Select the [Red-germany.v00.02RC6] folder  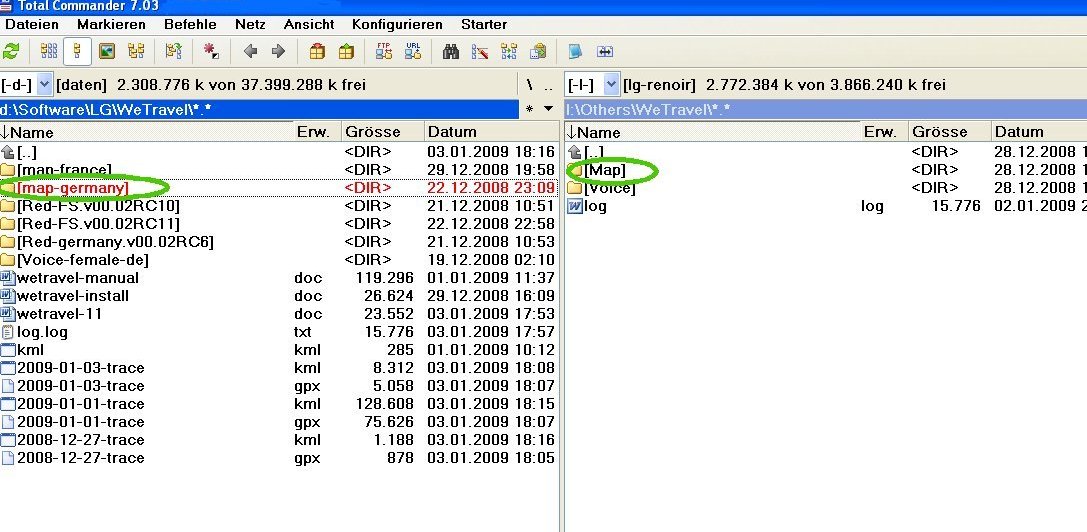click(x=279, y=242)
